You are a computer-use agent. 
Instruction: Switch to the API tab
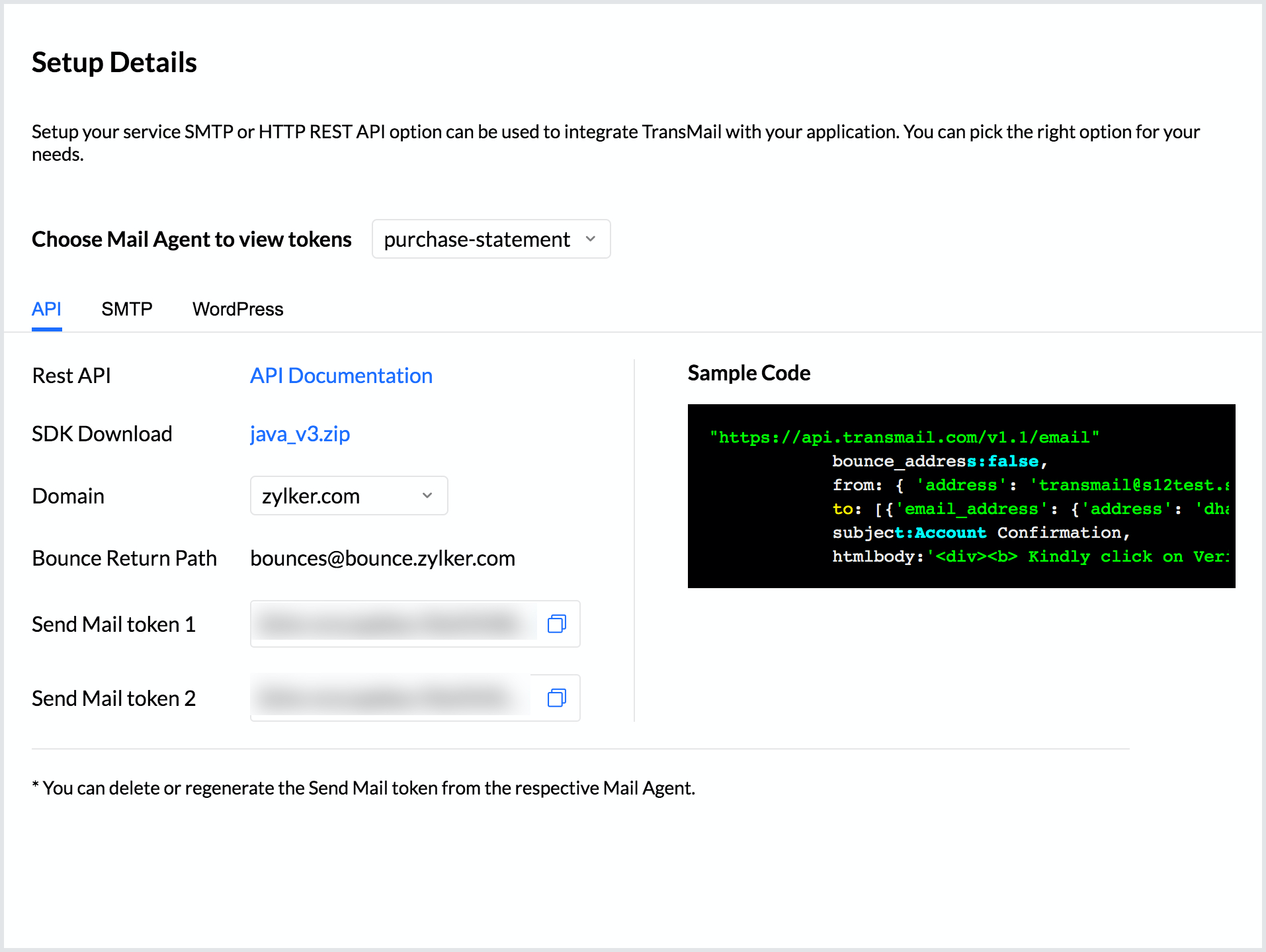[x=46, y=309]
